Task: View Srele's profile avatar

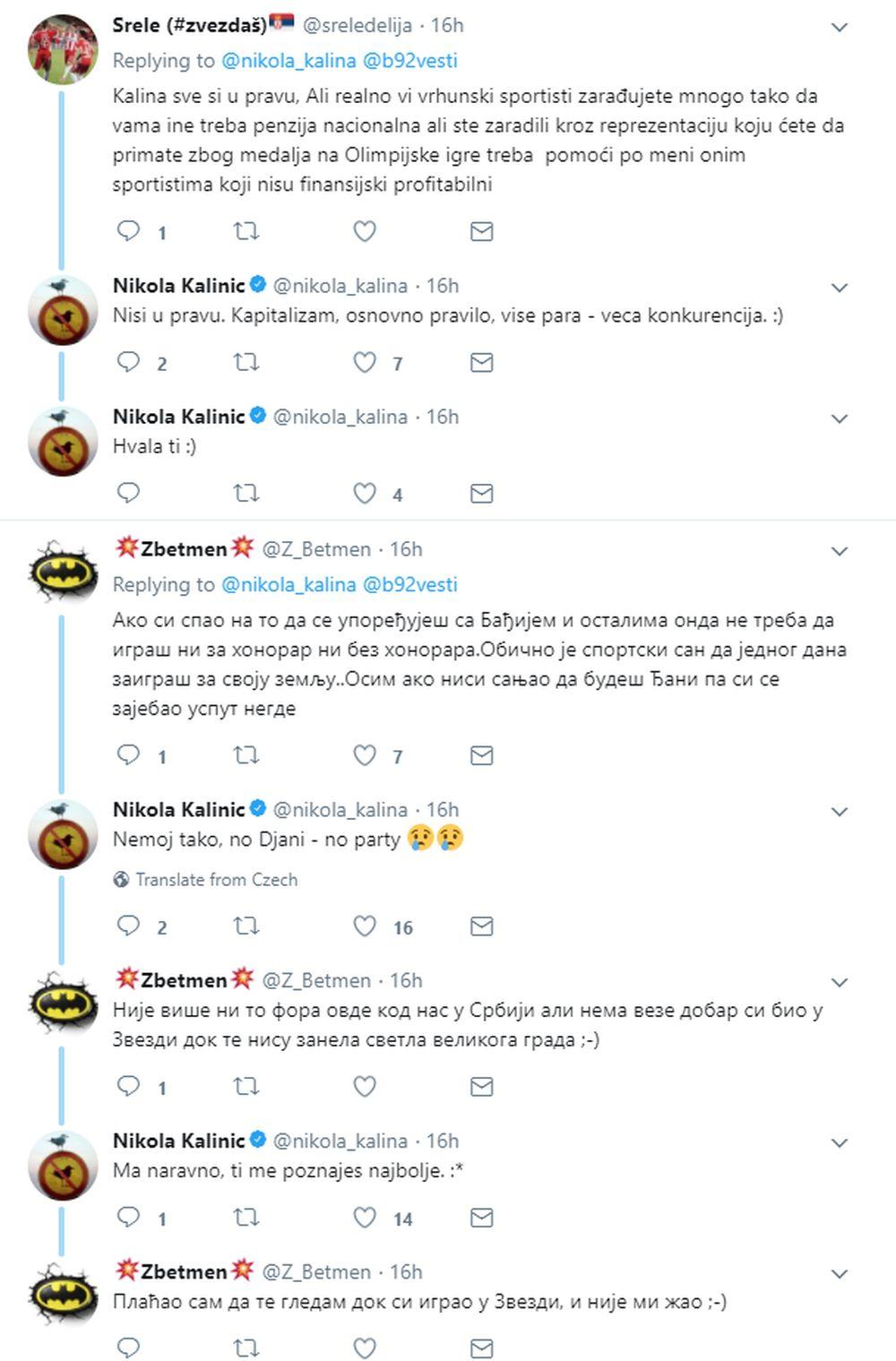Action: (62, 49)
